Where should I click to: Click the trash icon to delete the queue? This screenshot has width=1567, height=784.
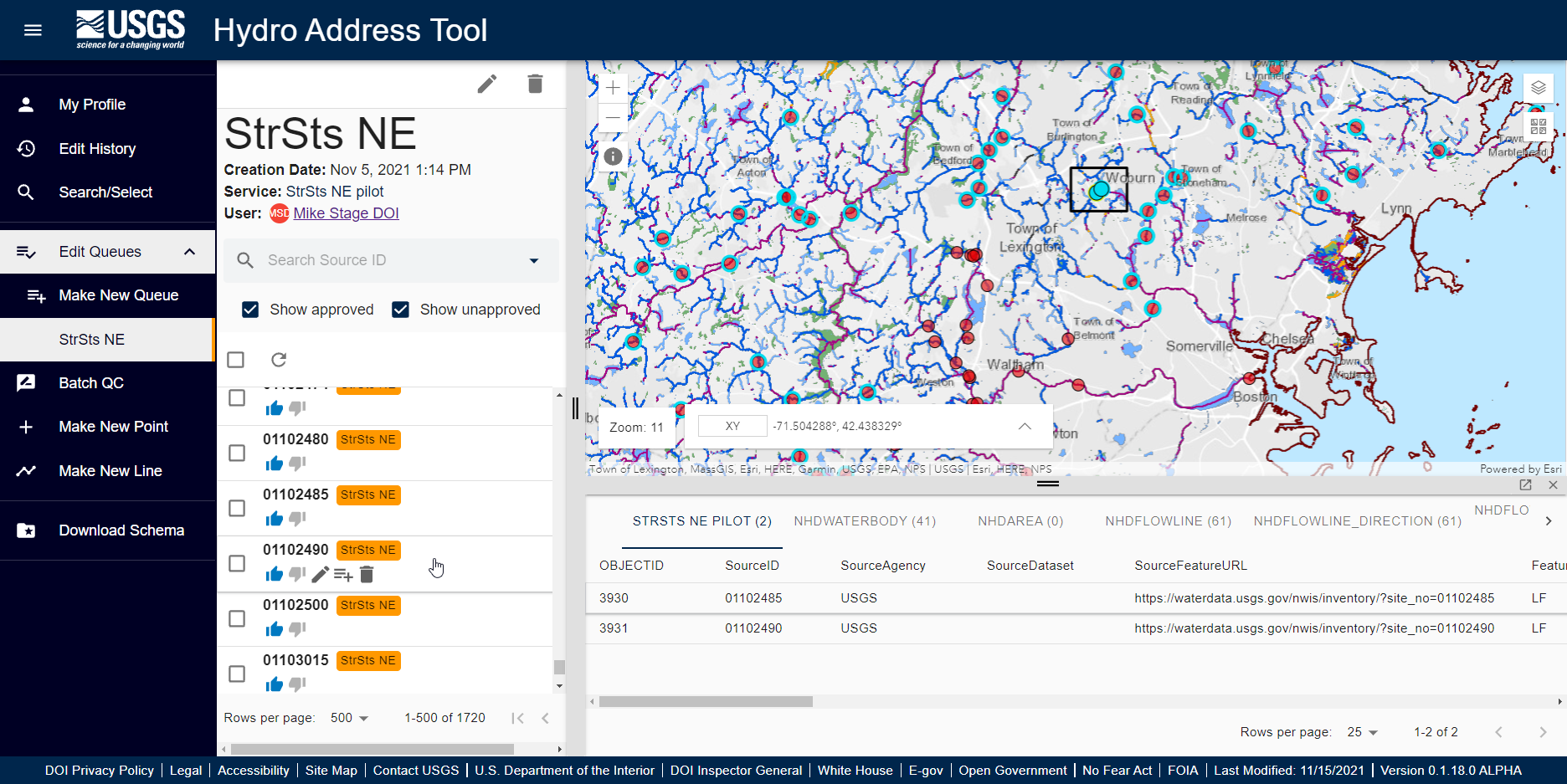pyautogui.click(x=536, y=84)
